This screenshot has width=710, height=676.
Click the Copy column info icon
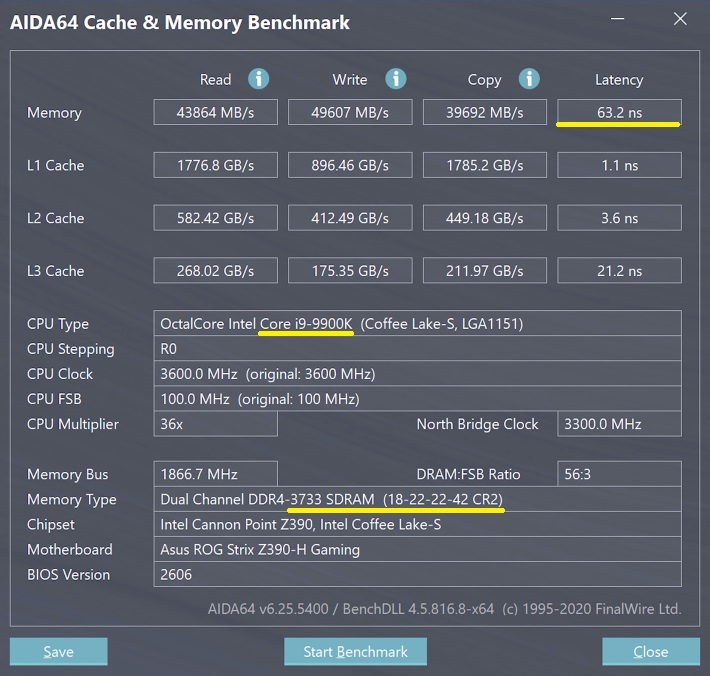pos(529,79)
